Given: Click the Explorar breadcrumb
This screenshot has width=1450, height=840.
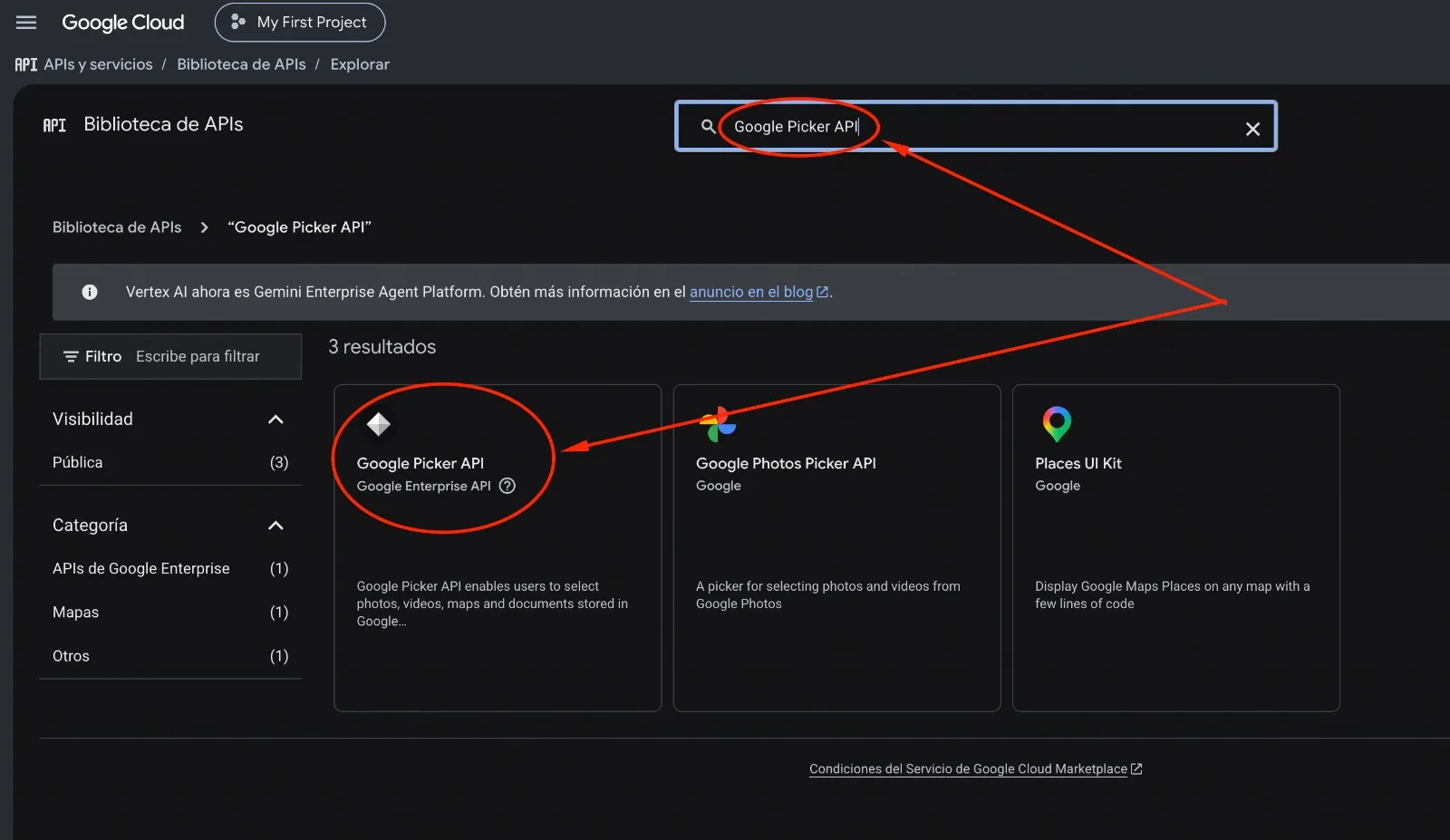Looking at the screenshot, I should 360,64.
